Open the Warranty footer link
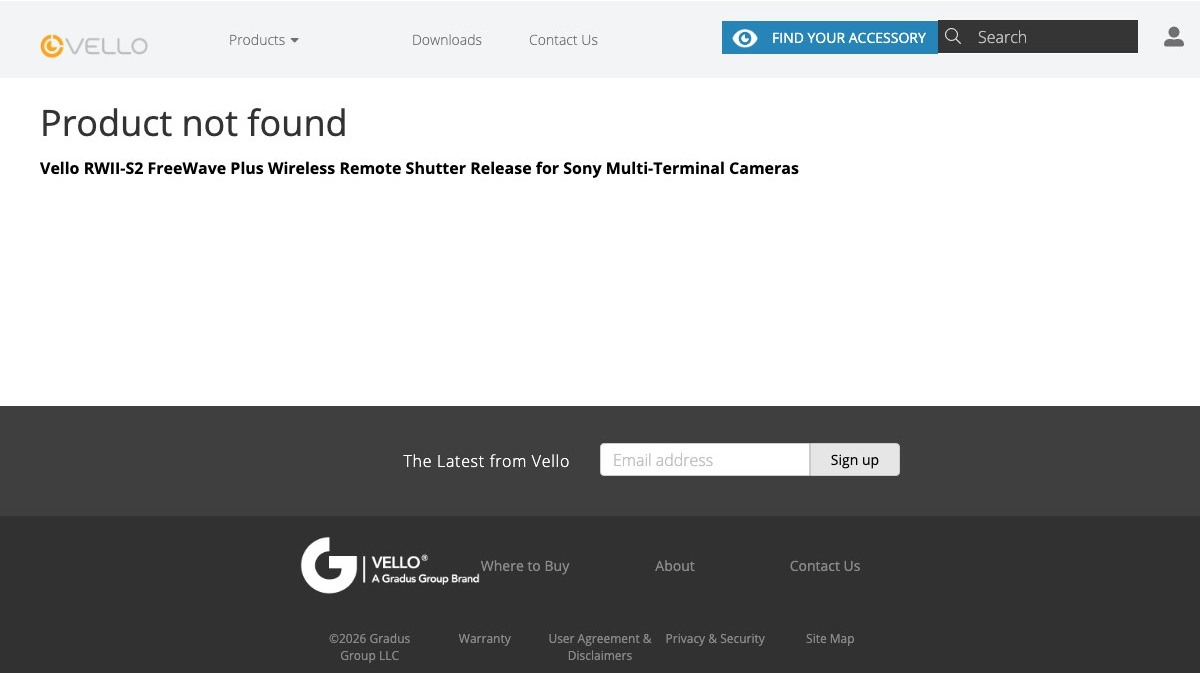This screenshot has height=675, width=1200. 485,639
